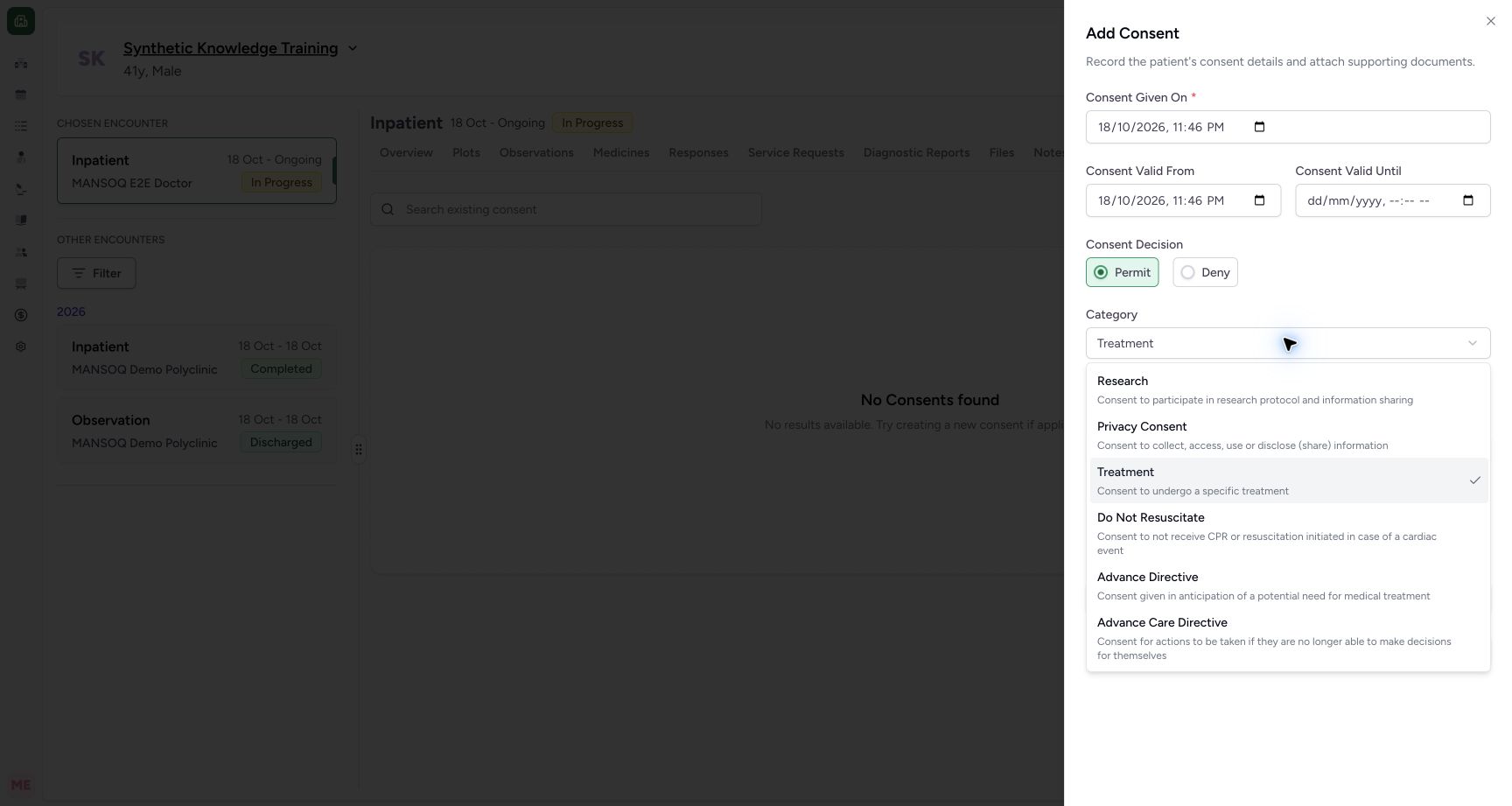Switch to the Diagnostic Reports tab
This screenshot has height=806, width=1512.
point(916,152)
